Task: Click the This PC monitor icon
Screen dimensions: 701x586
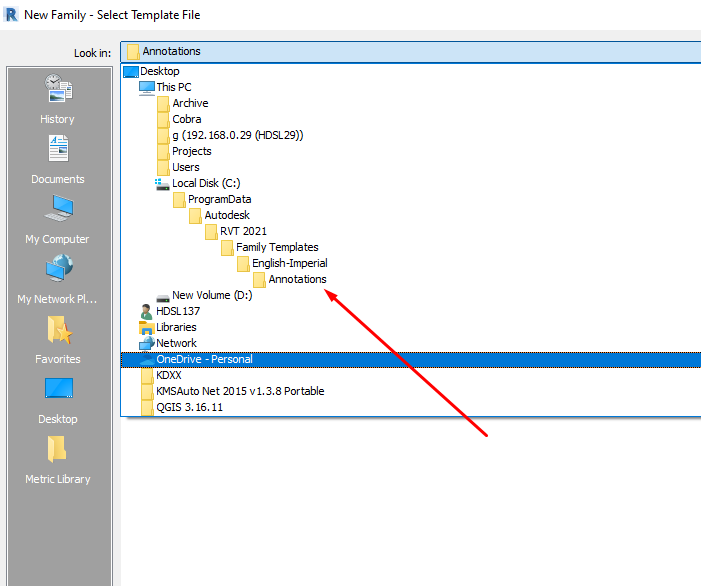Action: 147,88
